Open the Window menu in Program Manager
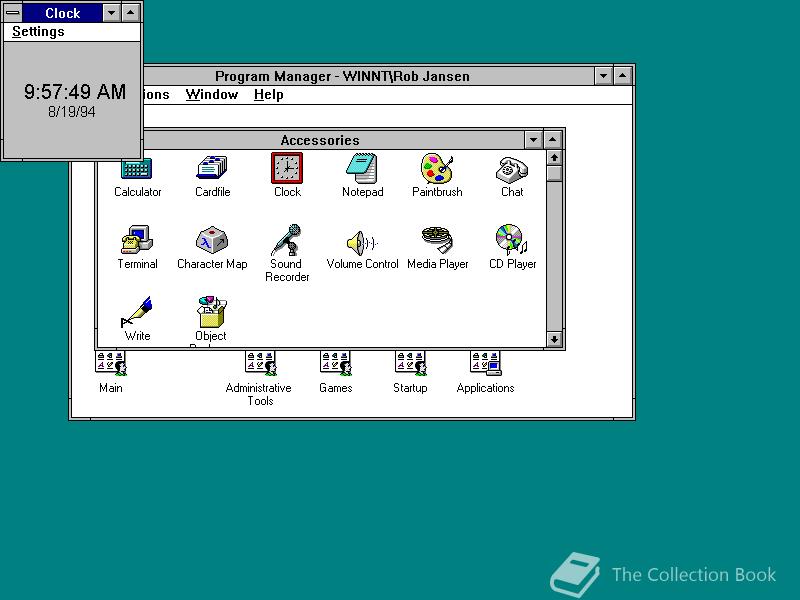800x600 pixels. [212, 94]
